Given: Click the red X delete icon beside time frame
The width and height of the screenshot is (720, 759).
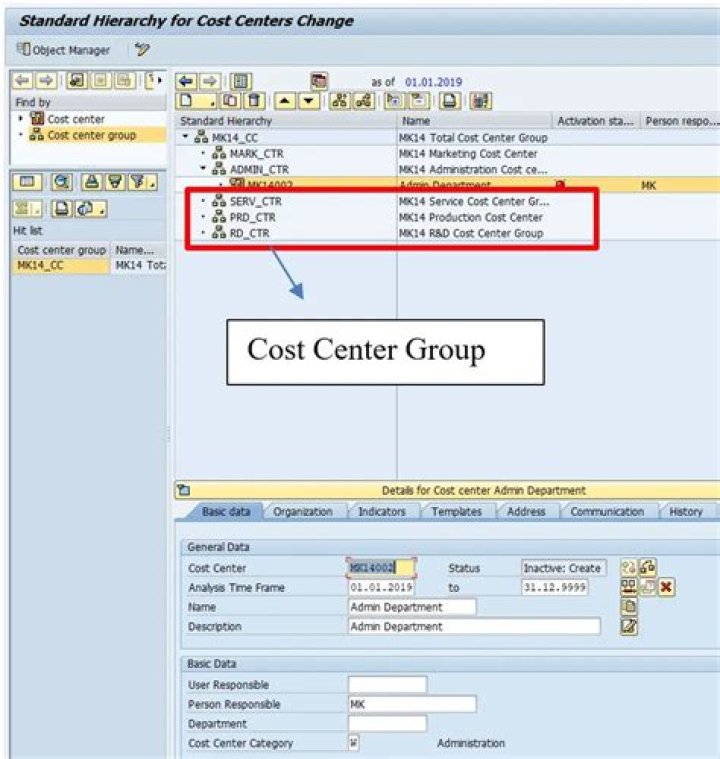Looking at the screenshot, I should click(666, 587).
